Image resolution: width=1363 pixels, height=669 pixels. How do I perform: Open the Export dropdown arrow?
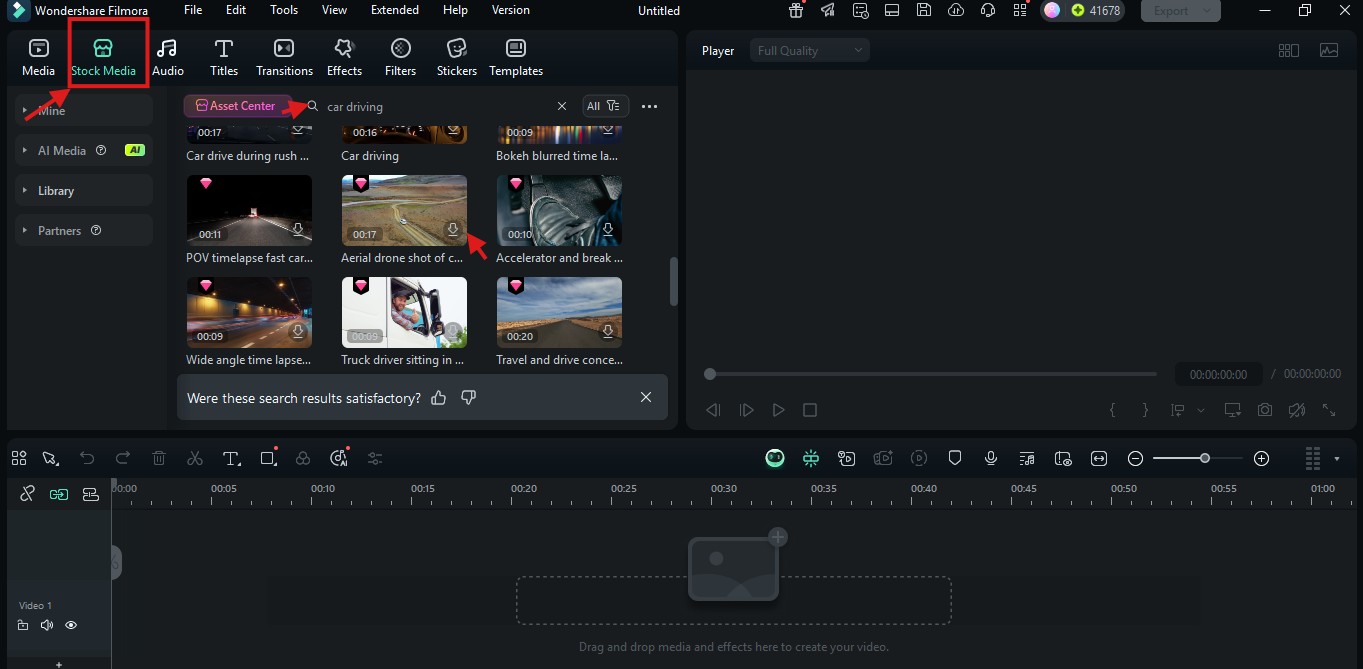pos(1208,11)
